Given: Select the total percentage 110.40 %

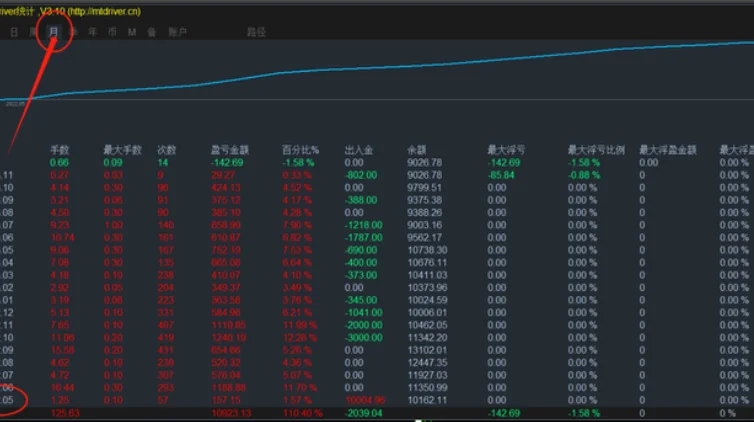Looking at the screenshot, I should point(302,413).
